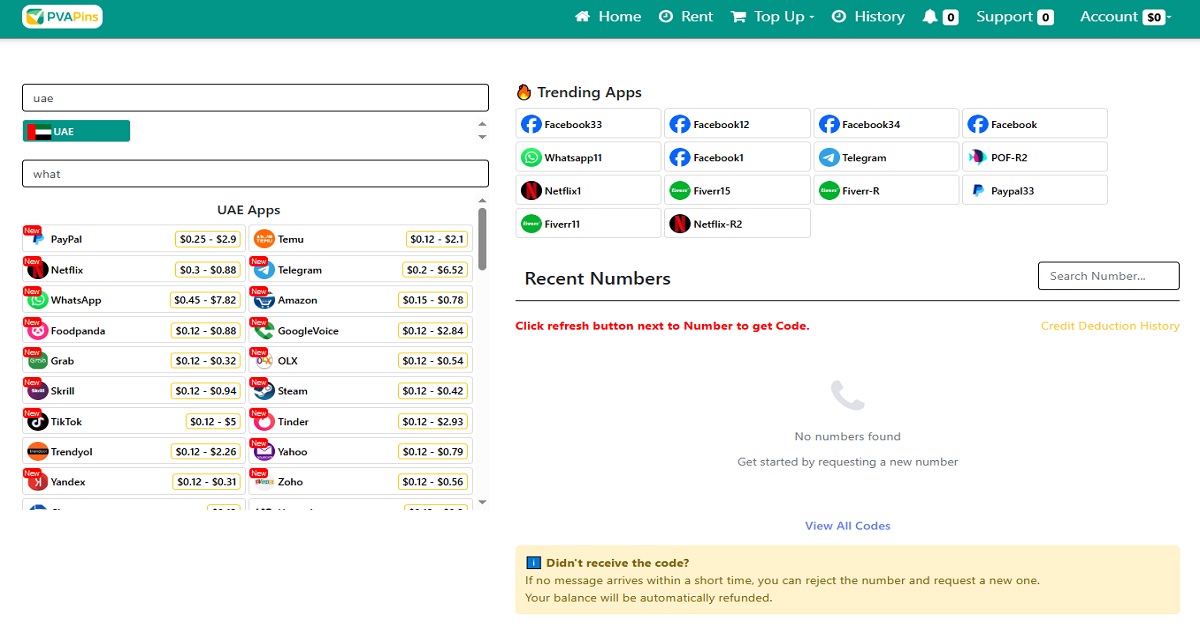
Task: Focus the app search field containing what
Action: pyautogui.click(x=255, y=174)
